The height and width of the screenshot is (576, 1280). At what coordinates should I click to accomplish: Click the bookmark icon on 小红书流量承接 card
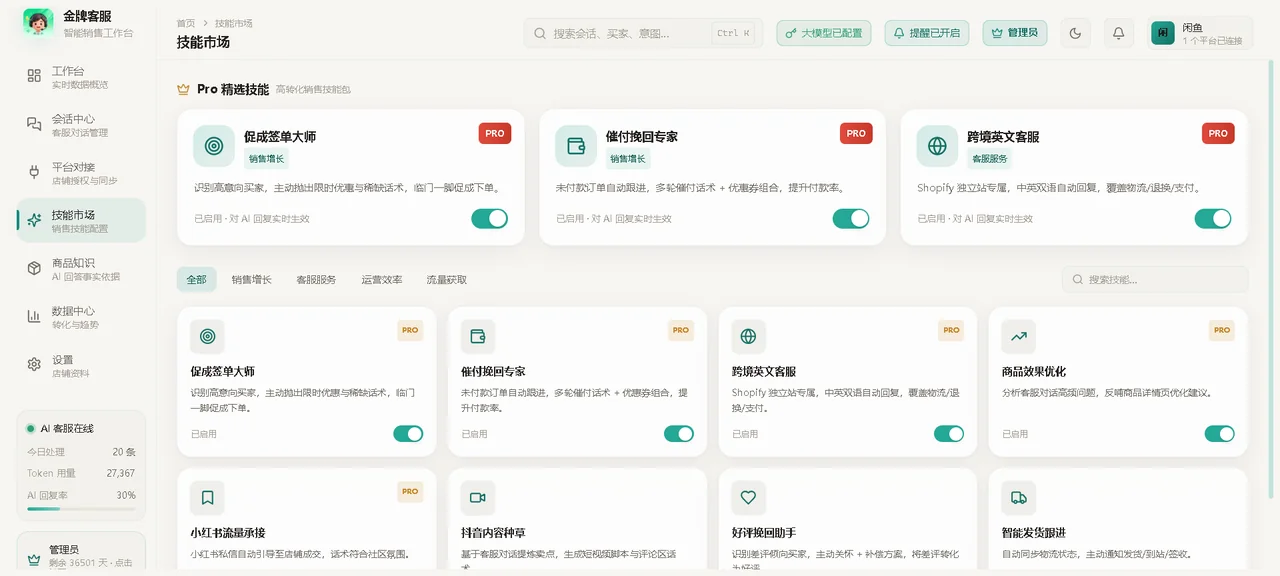pos(207,498)
